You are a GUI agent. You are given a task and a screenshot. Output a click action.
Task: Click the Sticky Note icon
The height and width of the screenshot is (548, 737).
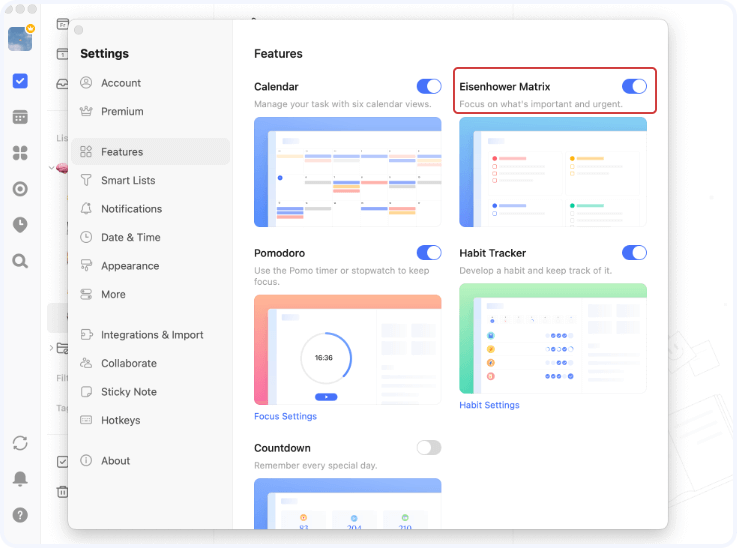86,391
